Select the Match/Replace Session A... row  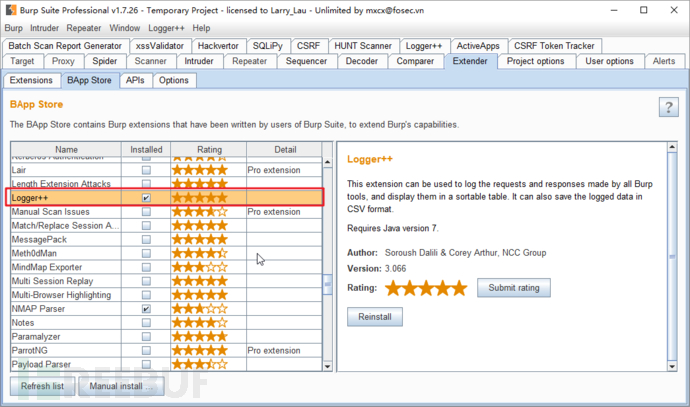coord(167,226)
